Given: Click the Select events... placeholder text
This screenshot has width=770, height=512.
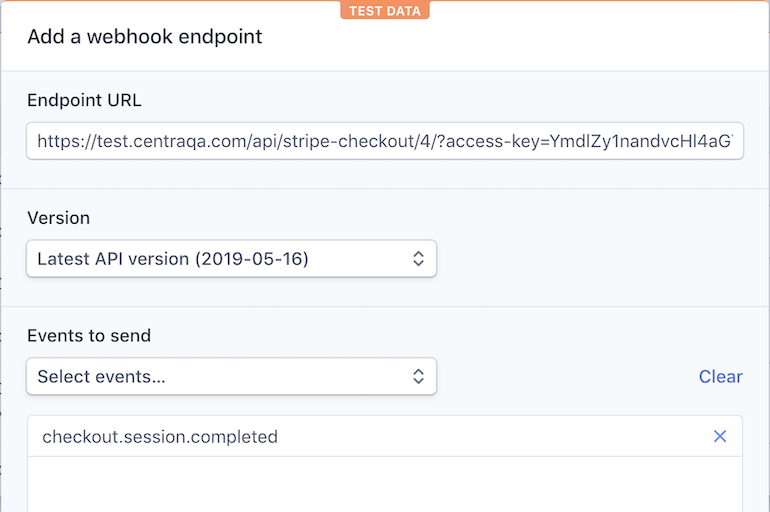Looking at the screenshot, I should pos(101,377).
